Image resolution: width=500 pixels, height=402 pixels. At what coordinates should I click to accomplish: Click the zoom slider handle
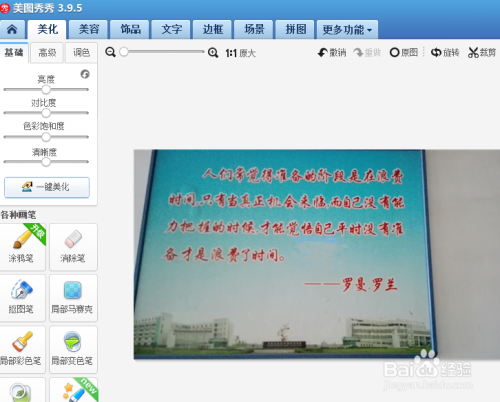(x=124, y=52)
